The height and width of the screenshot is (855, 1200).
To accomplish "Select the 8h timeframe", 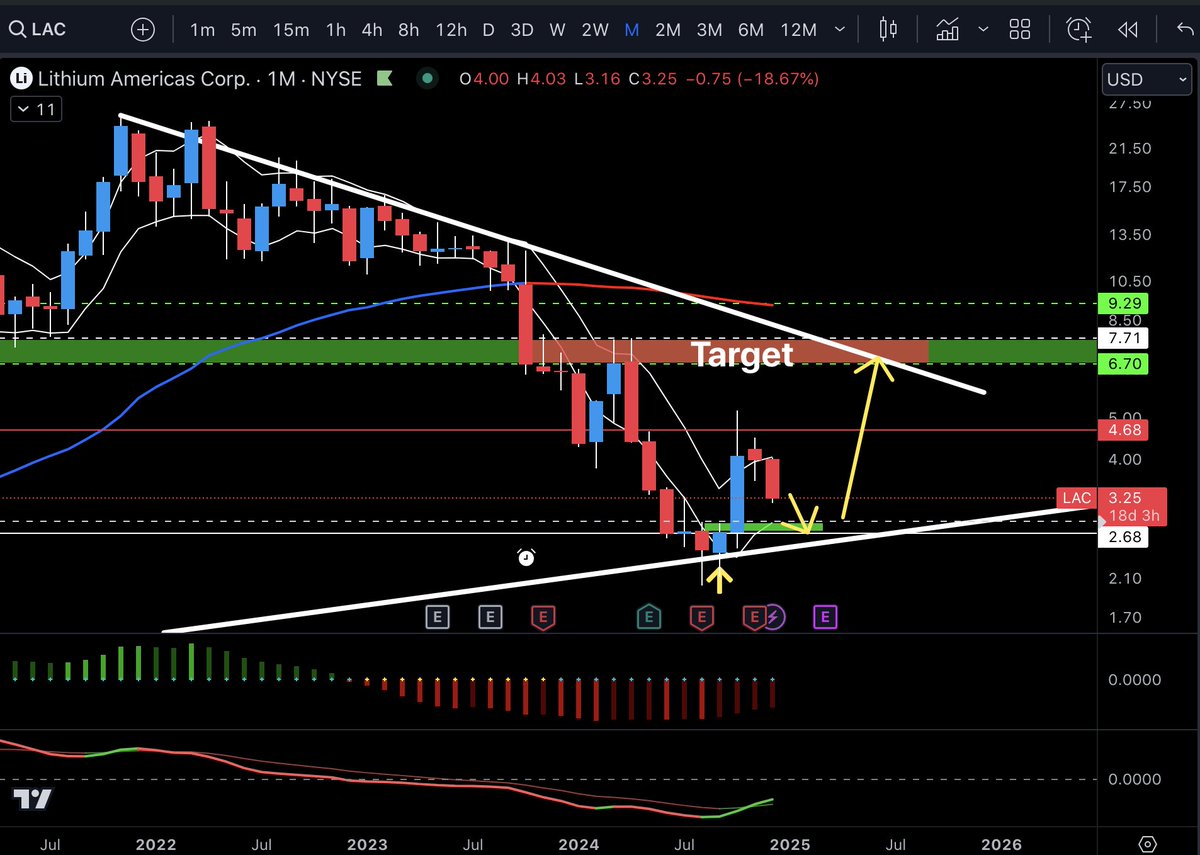I will (x=408, y=30).
